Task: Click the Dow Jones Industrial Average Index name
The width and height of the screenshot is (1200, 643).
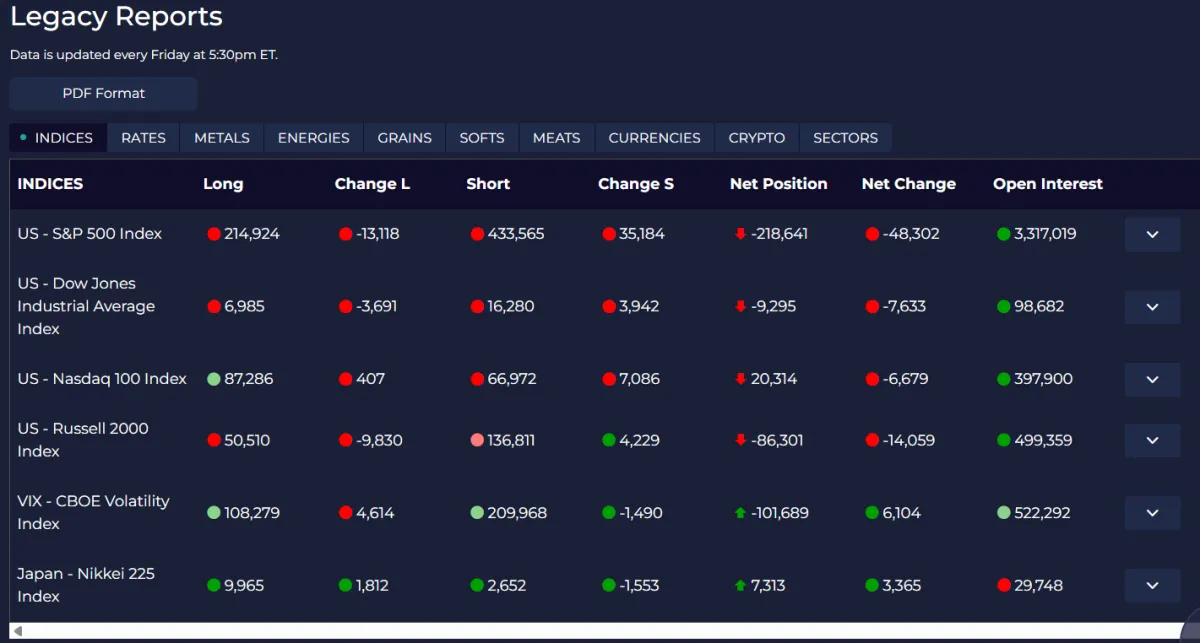Action: [x=86, y=306]
